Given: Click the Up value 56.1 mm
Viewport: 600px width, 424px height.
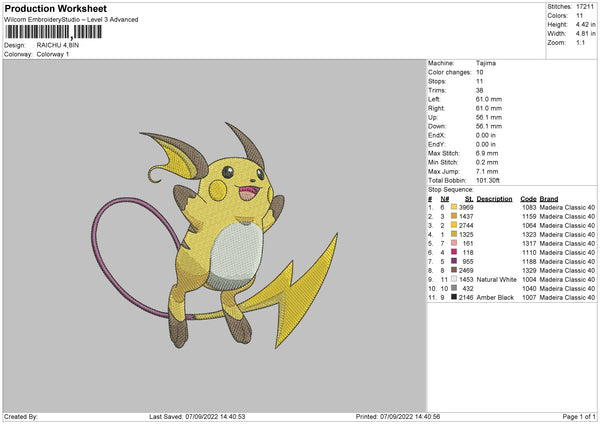Looking at the screenshot, I should point(489,117).
